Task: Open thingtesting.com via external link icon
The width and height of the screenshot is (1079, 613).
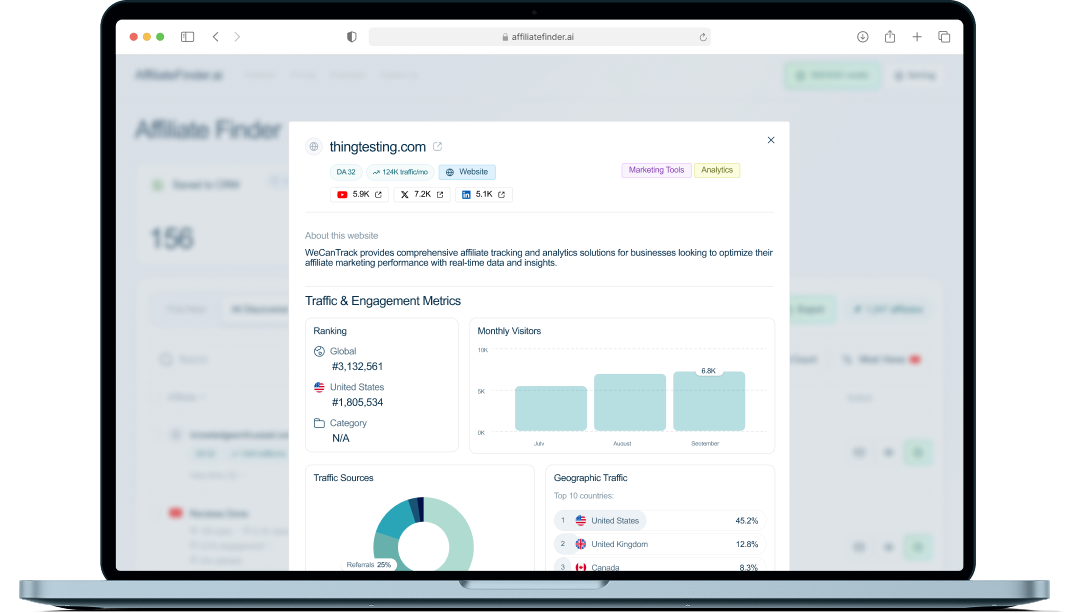Action: coord(438,147)
